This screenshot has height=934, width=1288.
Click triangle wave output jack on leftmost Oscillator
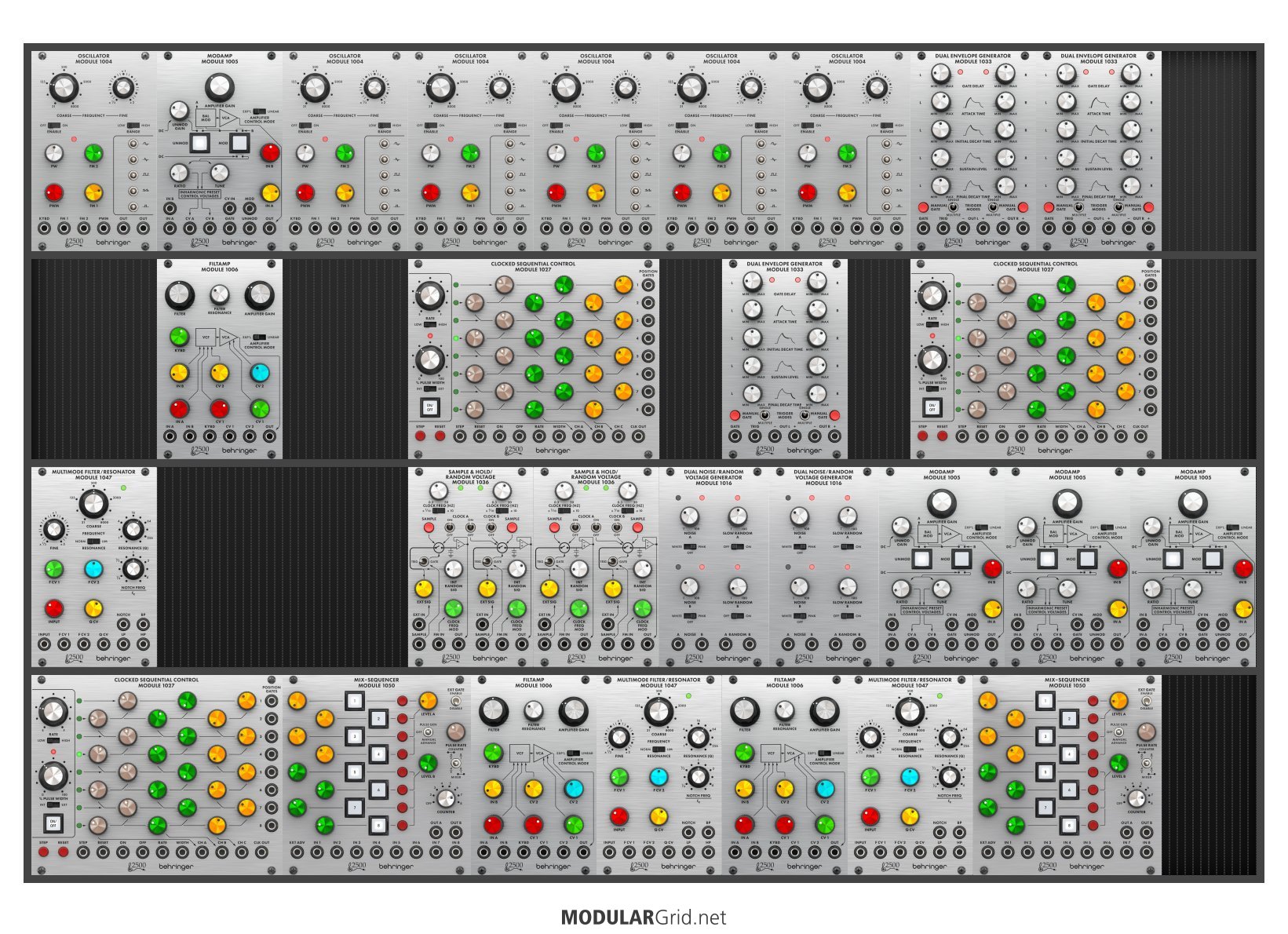[133, 159]
